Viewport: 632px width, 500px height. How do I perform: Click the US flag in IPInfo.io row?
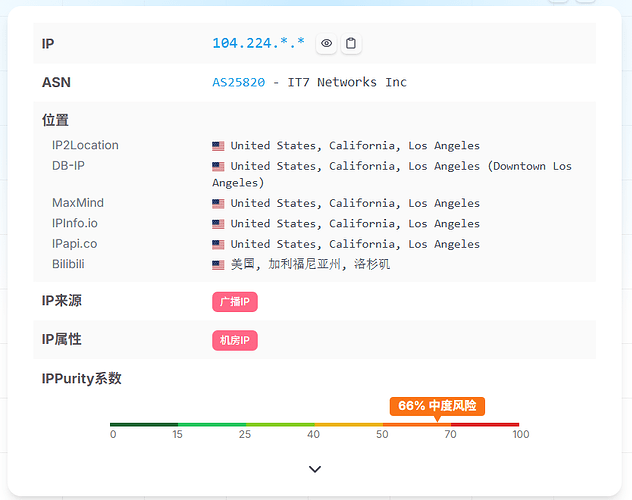point(218,224)
